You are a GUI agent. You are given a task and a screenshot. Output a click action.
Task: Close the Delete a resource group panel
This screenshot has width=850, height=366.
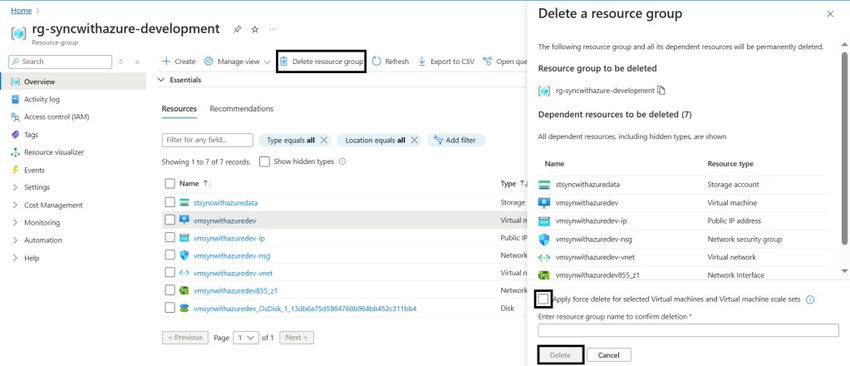pos(830,15)
